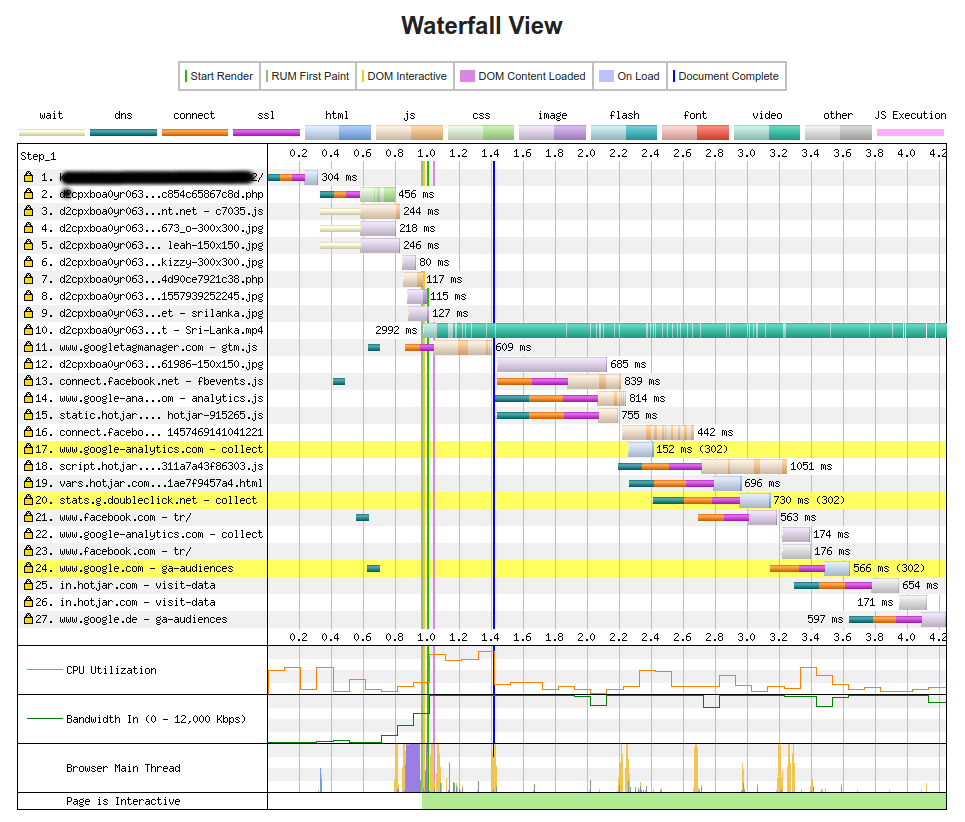Open request 15 hotjar-915265.js
This screenshot has width=965, height=822.
pos(161,415)
